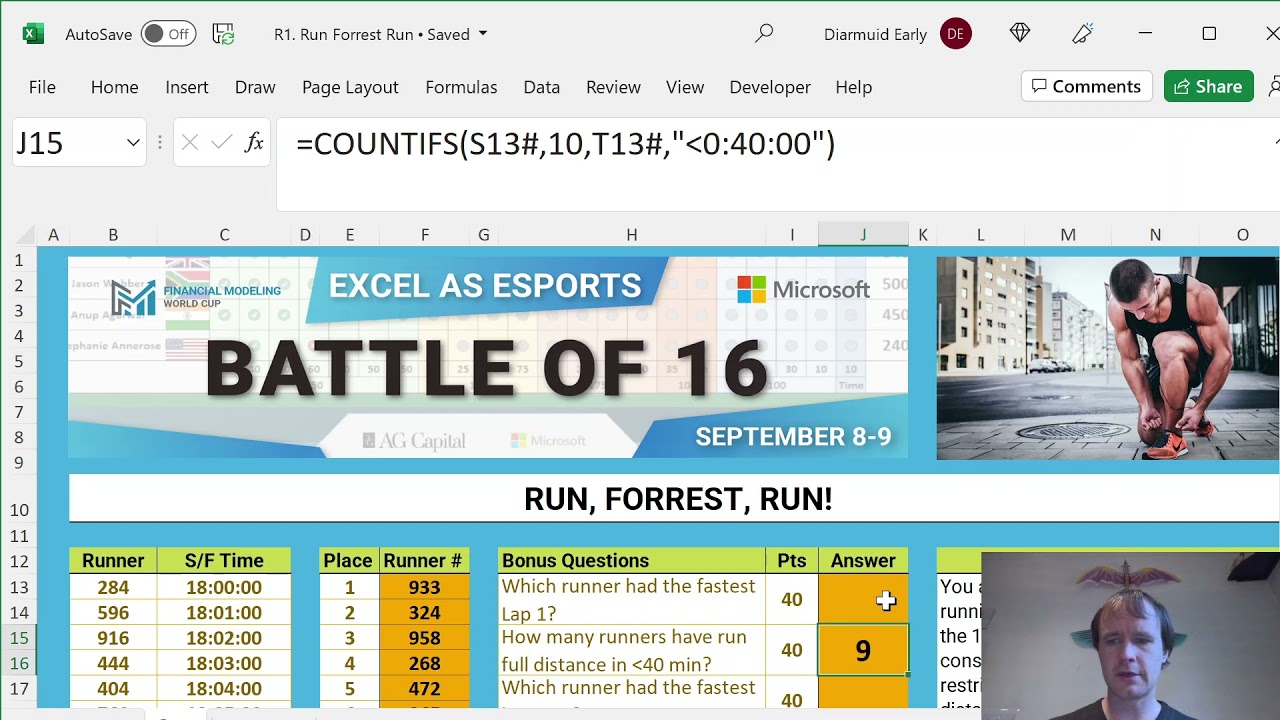
Task: Click the Battle of 16 banner image
Action: [x=488, y=358]
